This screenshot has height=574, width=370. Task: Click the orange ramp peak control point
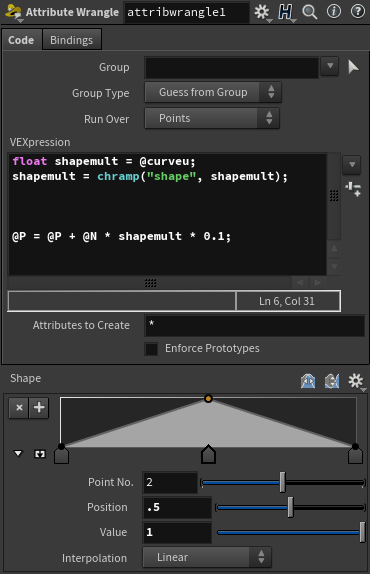(208, 398)
